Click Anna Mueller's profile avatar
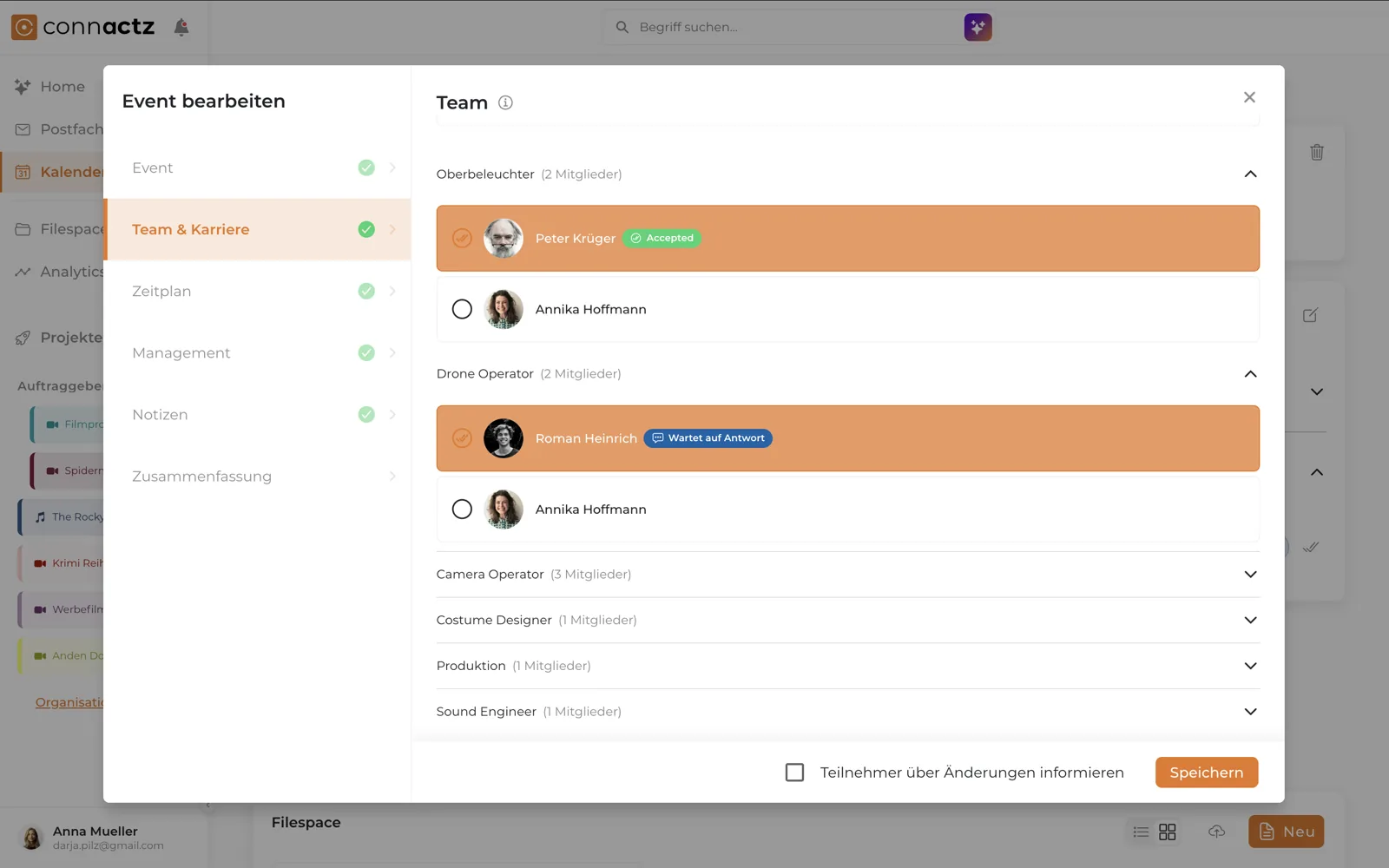This screenshot has width=1389, height=868. coord(32,838)
